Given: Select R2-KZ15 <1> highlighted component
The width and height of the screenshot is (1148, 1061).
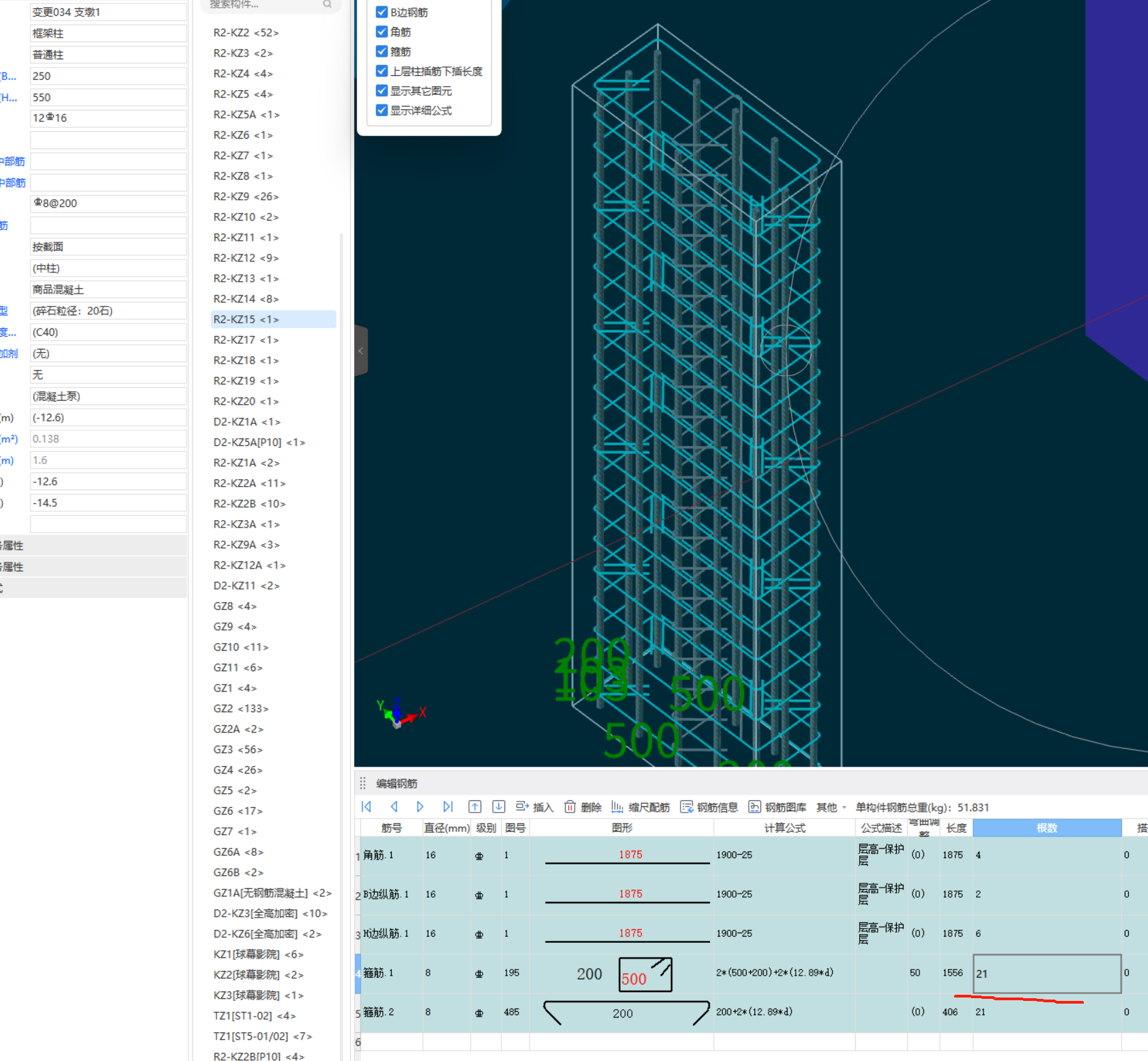Looking at the screenshot, I should pos(273,320).
